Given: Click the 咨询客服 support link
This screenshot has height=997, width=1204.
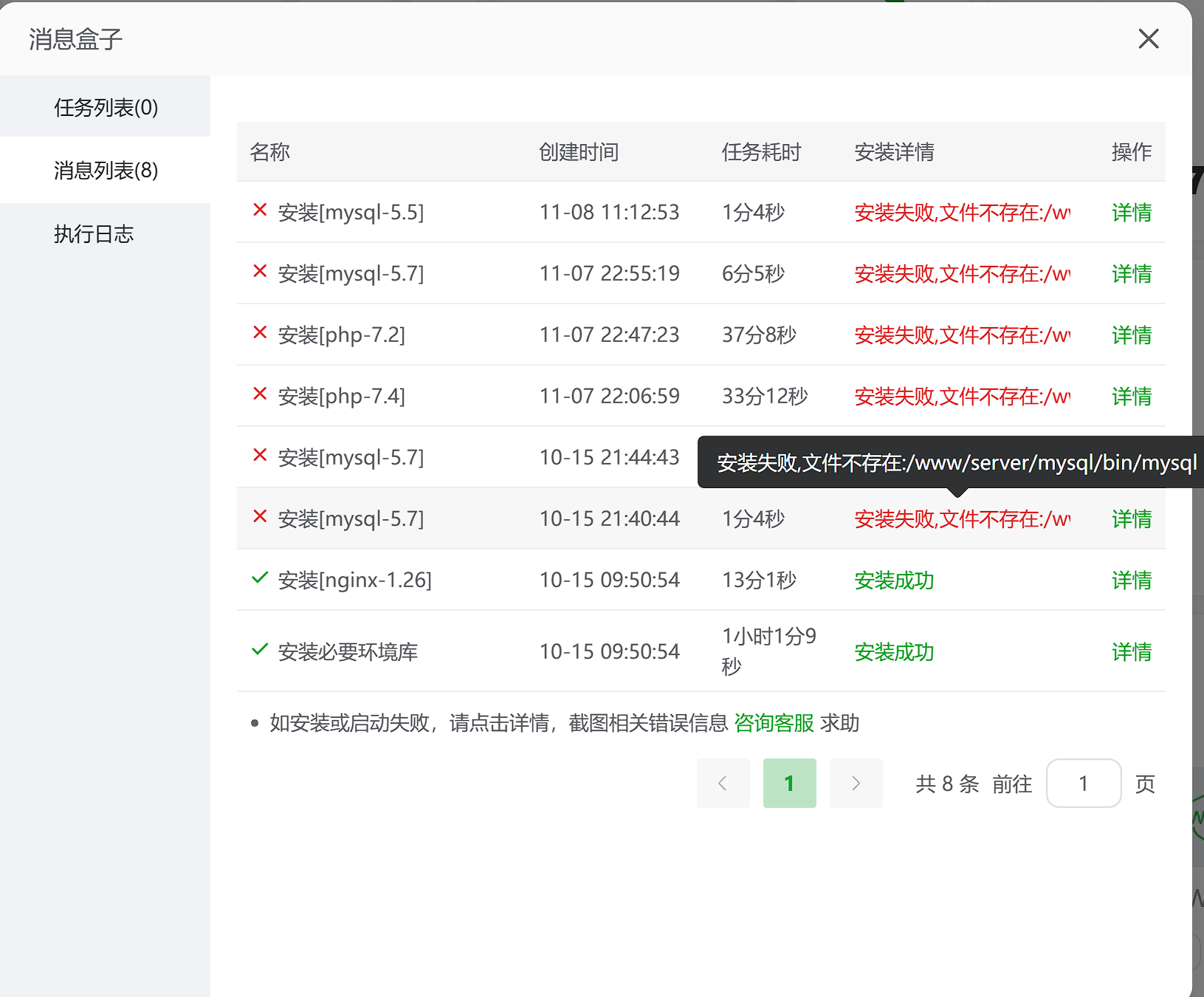Looking at the screenshot, I should pyautogui.click(x=774, y=722).
